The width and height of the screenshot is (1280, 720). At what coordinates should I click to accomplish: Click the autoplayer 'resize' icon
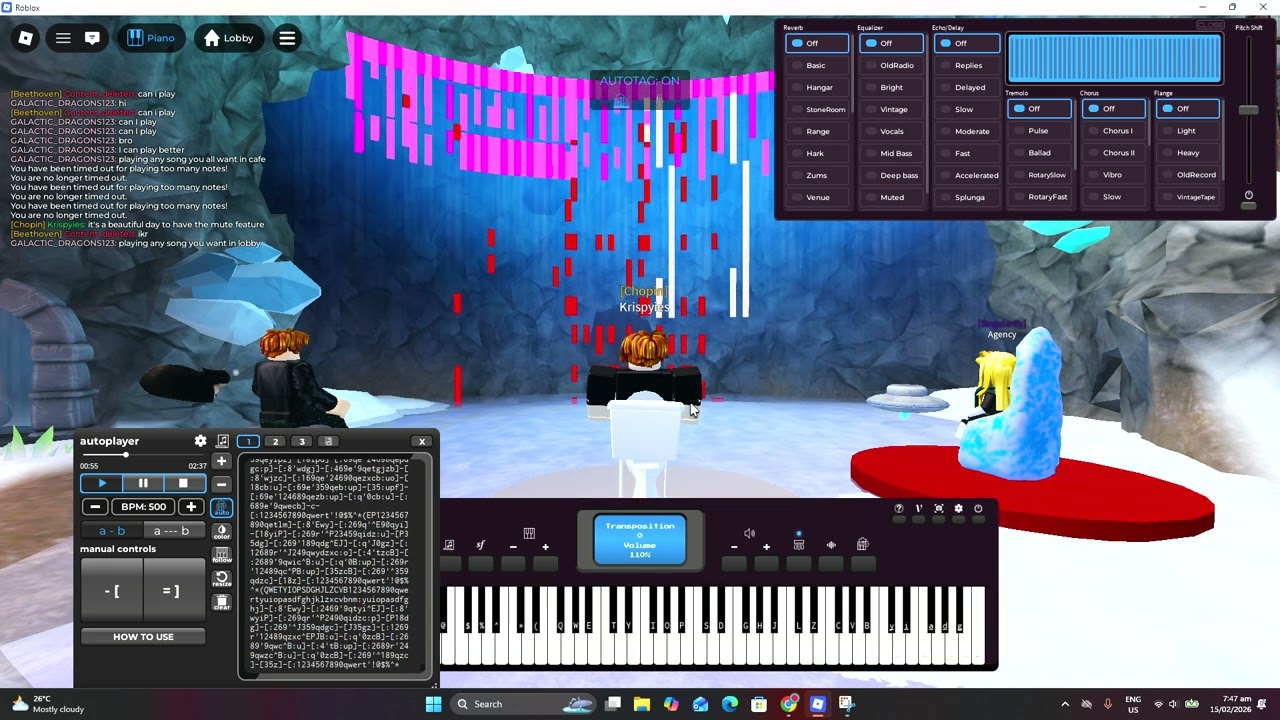pyautogui.click(x=222, y=580)
